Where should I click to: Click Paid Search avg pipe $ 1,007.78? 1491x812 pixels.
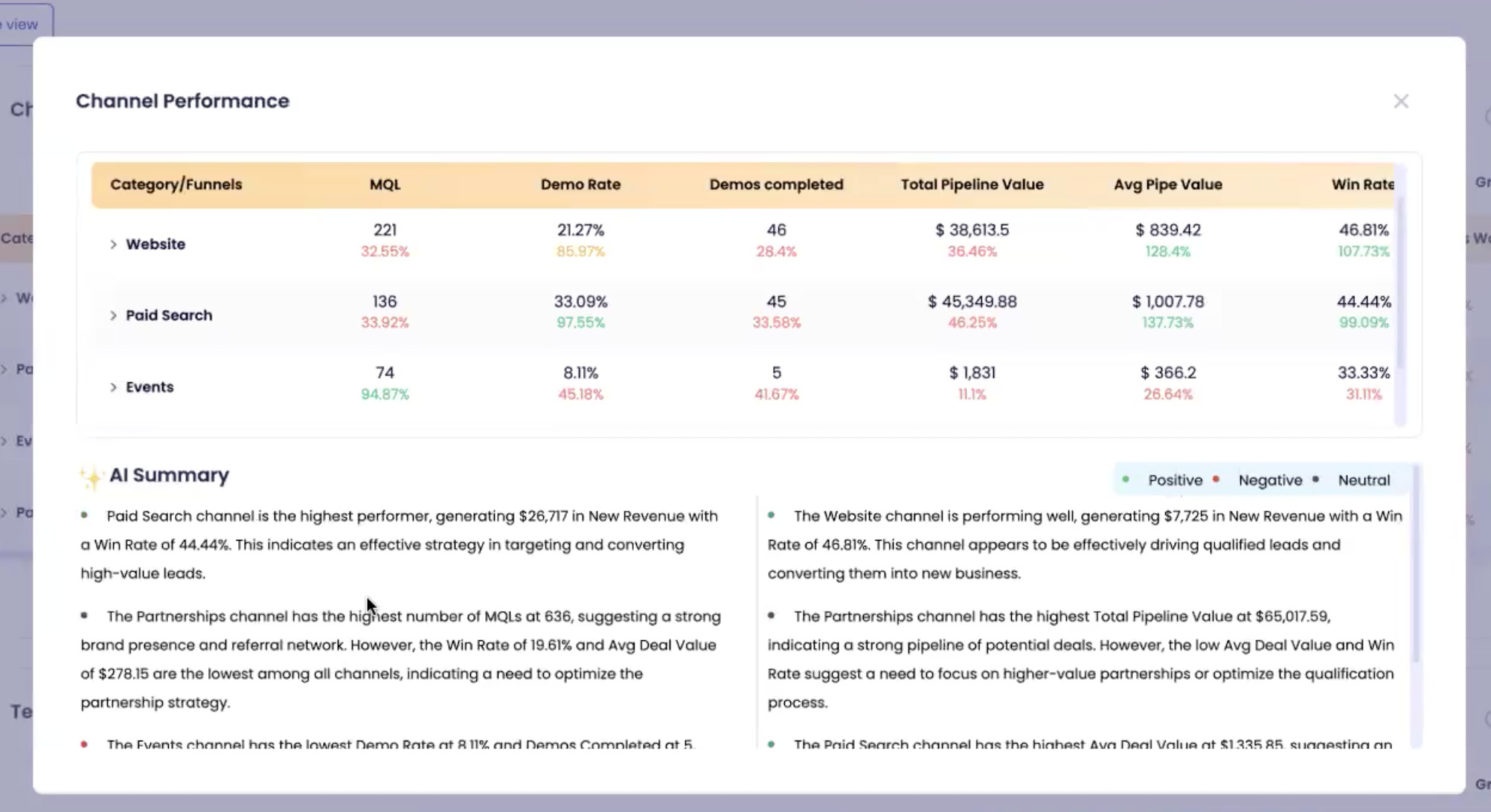coord(1167,302)
